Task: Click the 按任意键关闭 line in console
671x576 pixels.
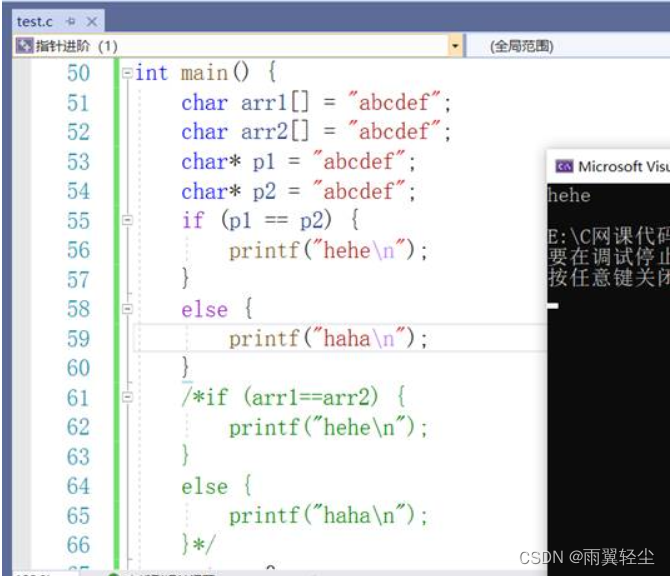Action: (x=608, y=278)
